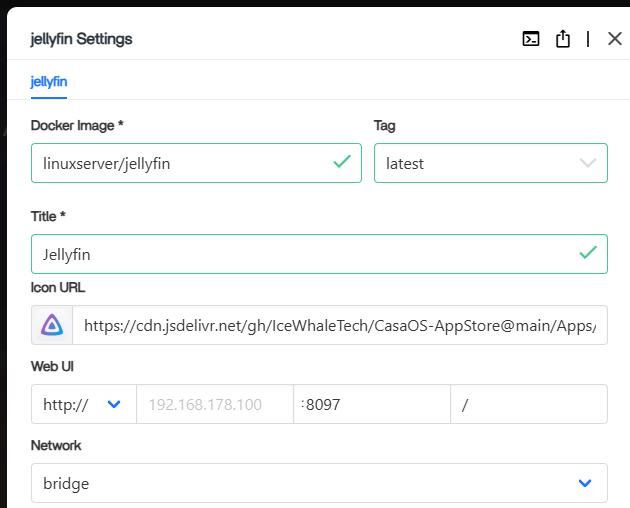This screenshot has height=508, width=630.
Task: Click the Icon URL text field
Action: 340,325
